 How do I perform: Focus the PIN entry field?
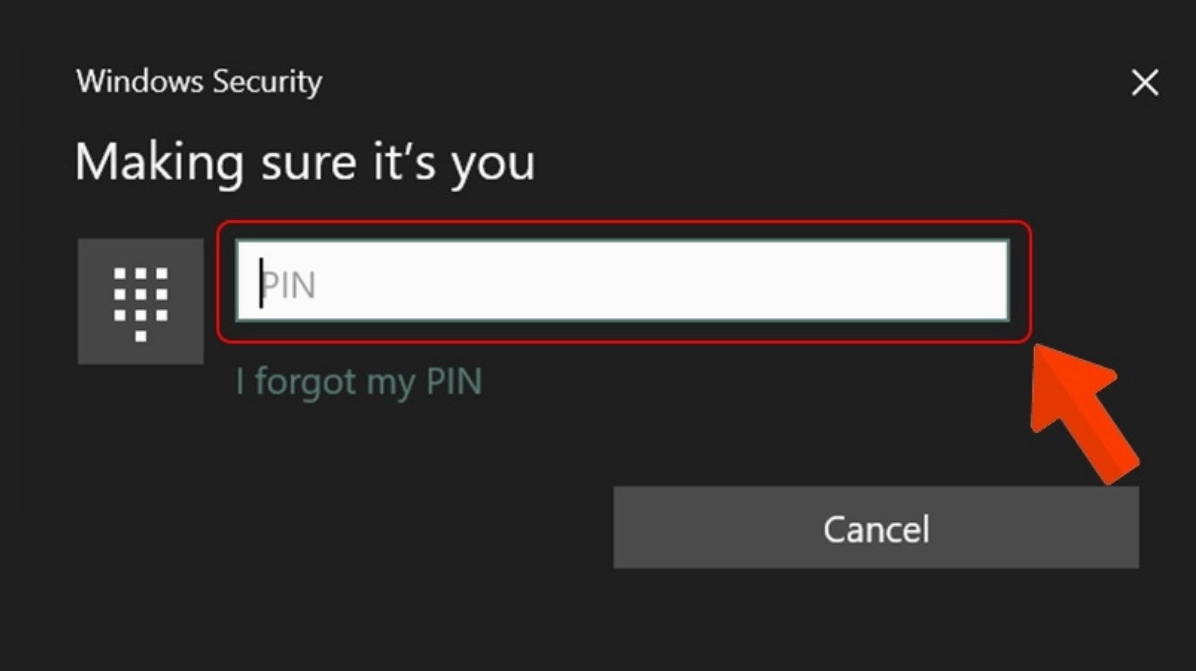pos(622,281)
